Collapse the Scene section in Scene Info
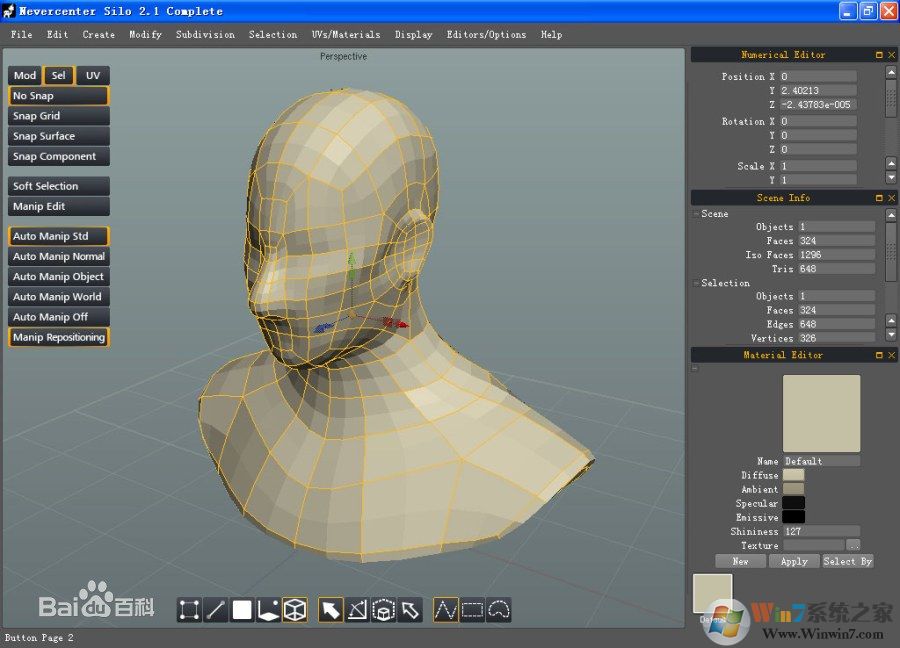This screenshot has width=900, height=648. click(696, 214)
